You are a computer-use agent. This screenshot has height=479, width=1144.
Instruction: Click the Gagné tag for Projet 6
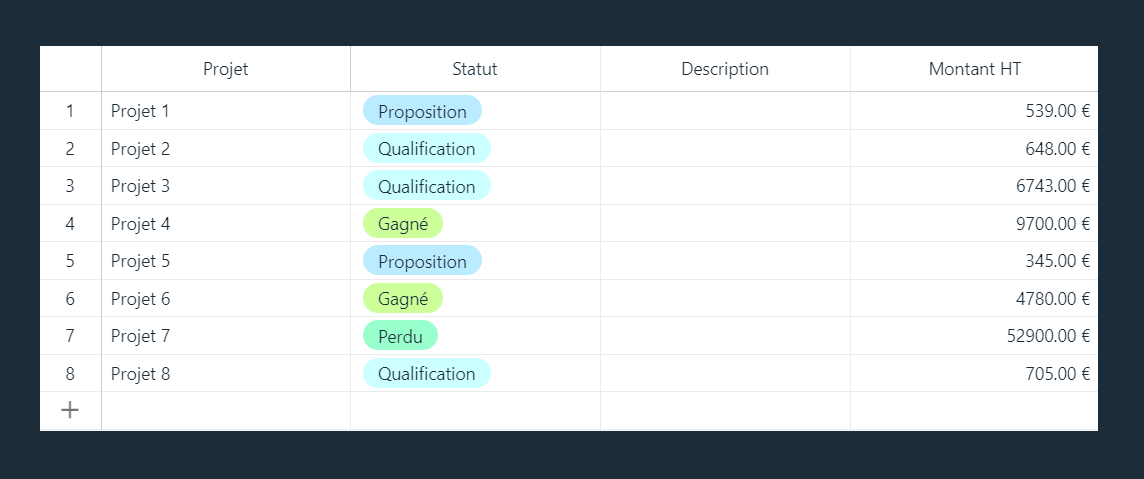[x=403, y=298]
